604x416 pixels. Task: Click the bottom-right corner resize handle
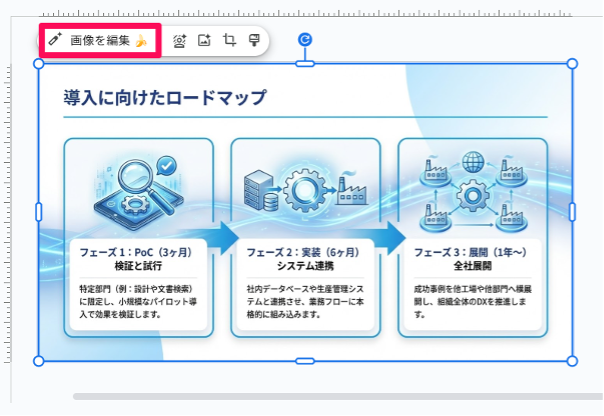pos(572,360)
